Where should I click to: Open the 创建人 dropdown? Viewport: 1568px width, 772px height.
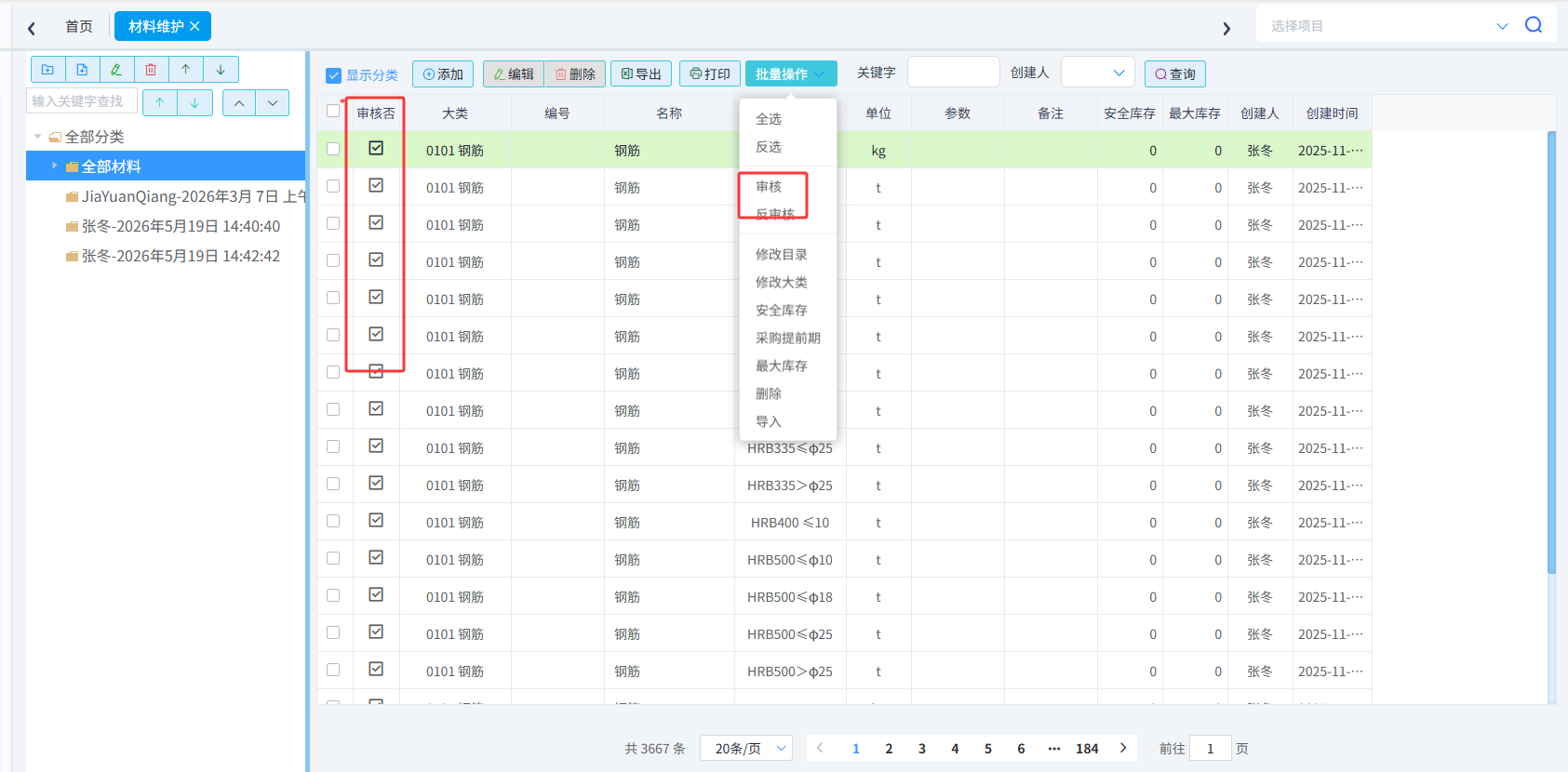(1098, 73)
